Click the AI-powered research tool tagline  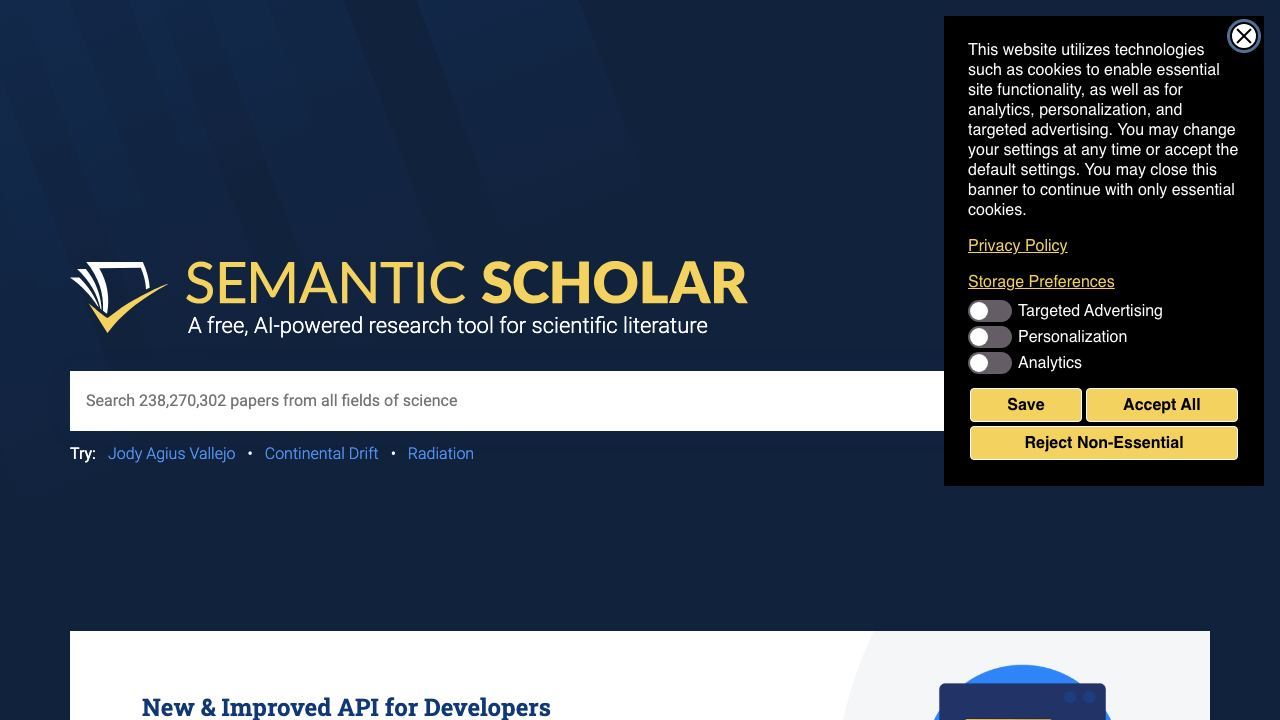point(448,326)
